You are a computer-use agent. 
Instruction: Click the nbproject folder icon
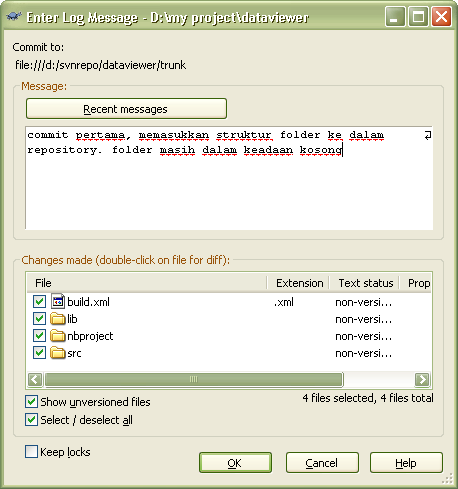58,336
